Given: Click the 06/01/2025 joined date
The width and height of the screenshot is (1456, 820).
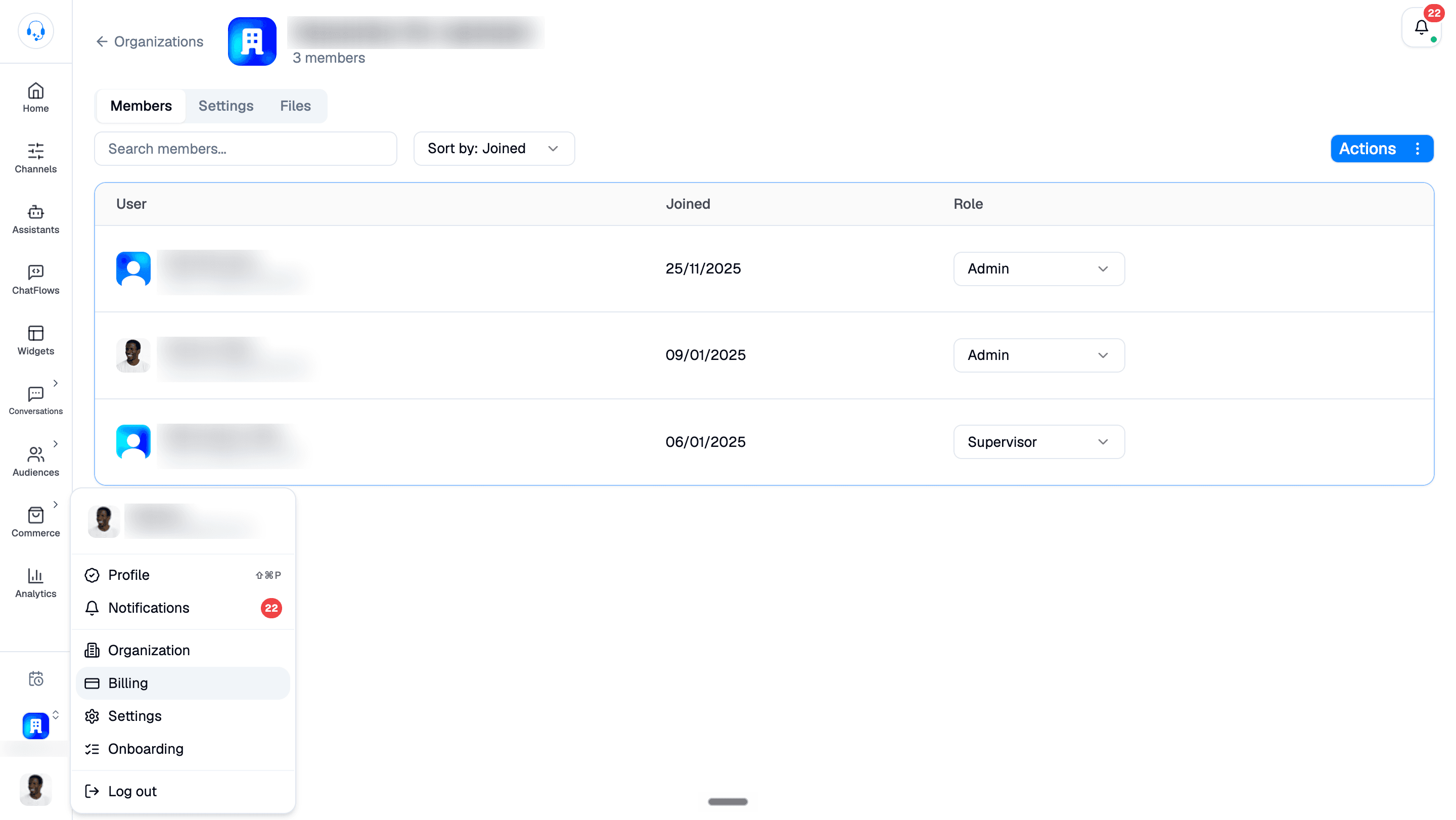Looking at the screenshot, I should [705, 442].
